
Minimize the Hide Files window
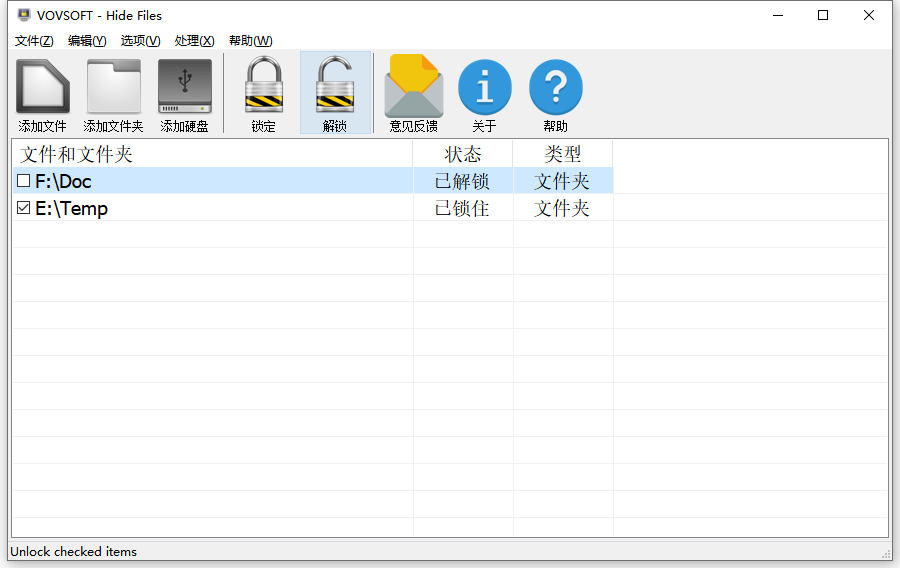(x=778, y=15)
